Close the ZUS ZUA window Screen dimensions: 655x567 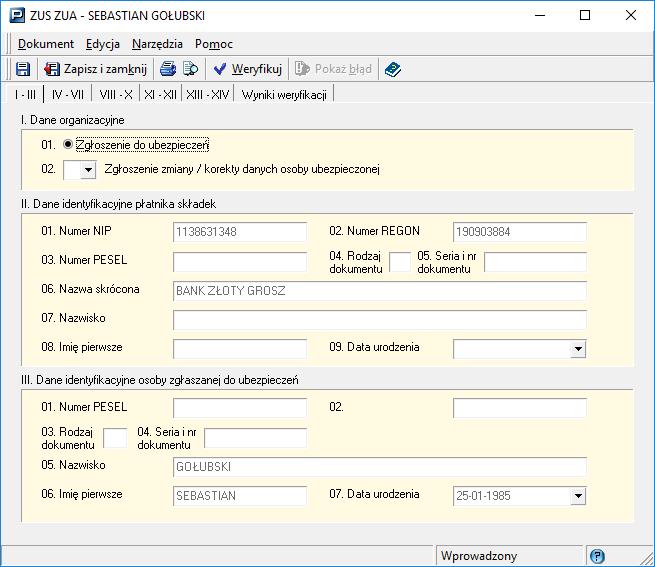tap(630, 15)
